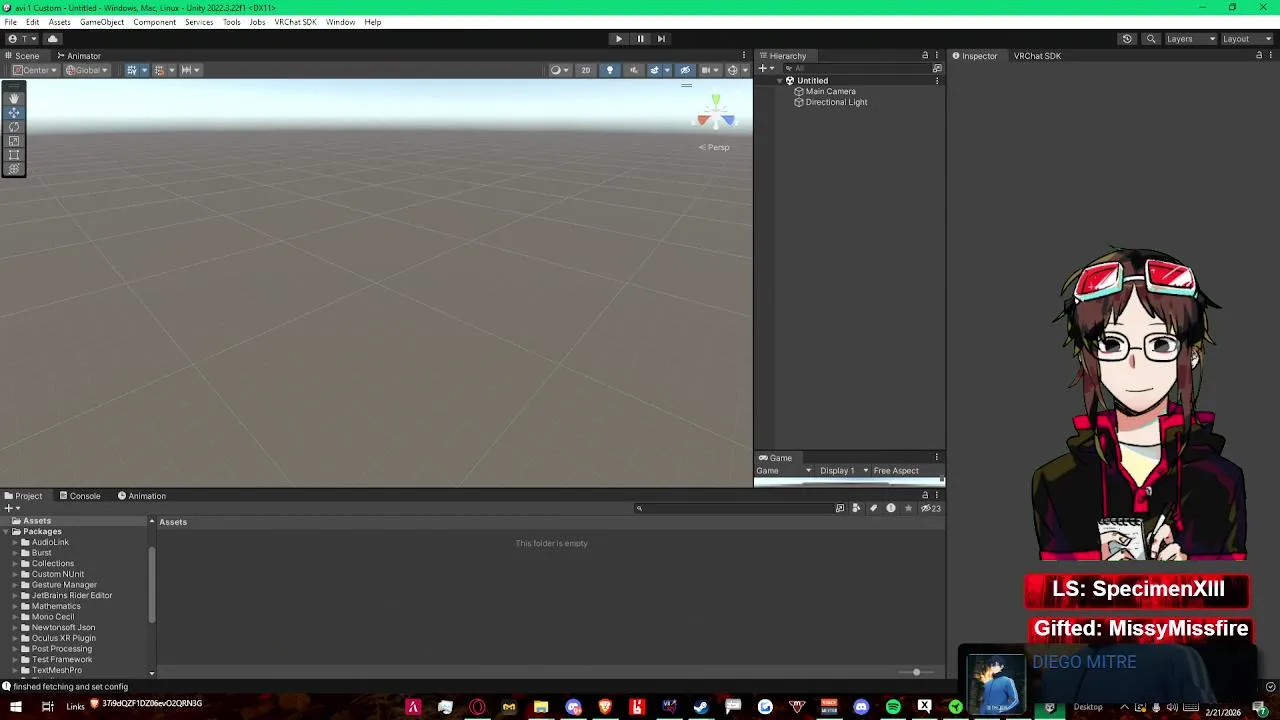Open the Undo History icon
The height and width of the screenshot is (720, 1280).
1127,39
